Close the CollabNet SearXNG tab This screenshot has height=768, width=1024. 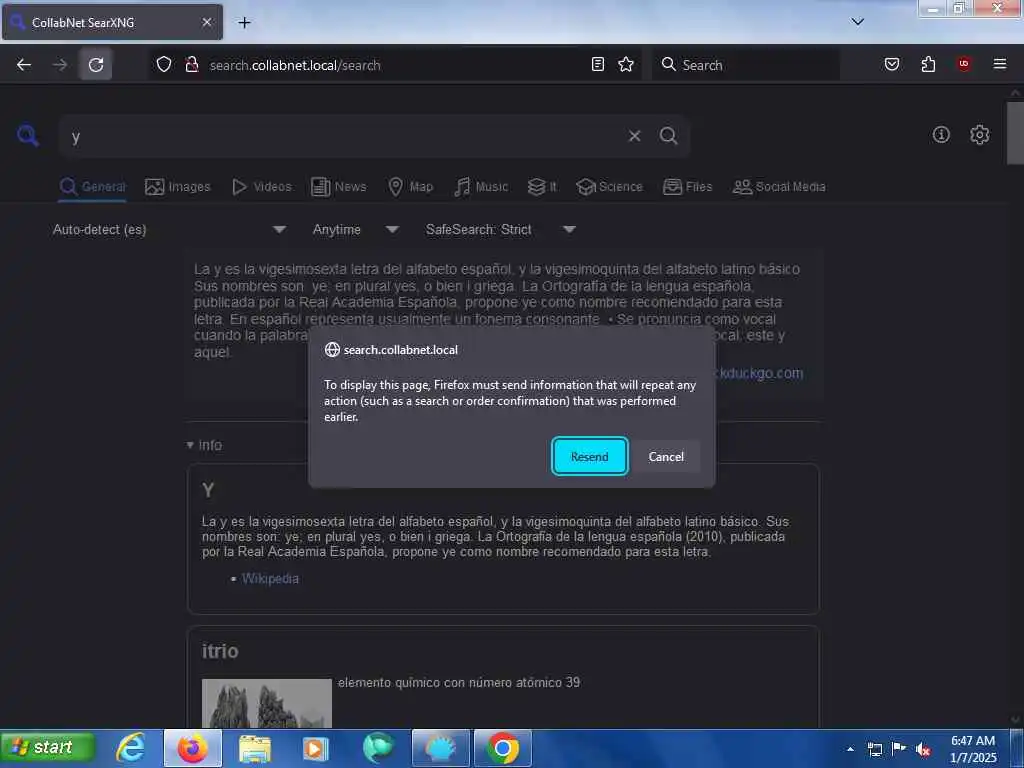(x=206, y=22)
